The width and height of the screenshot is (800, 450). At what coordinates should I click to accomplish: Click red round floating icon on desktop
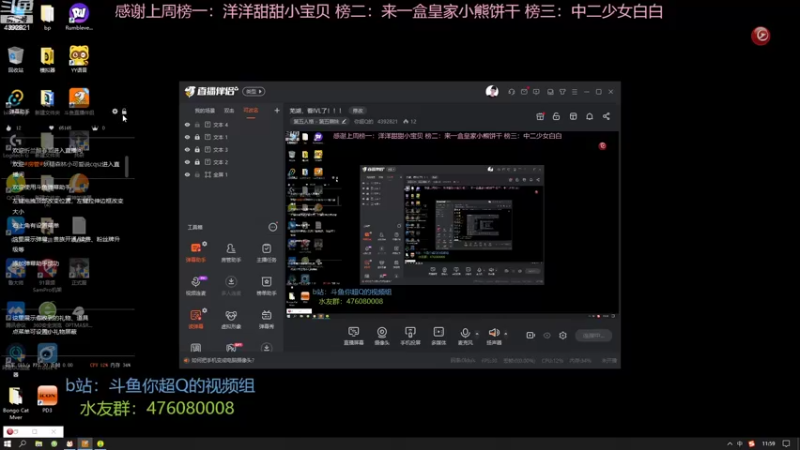[x=760, y=35]
